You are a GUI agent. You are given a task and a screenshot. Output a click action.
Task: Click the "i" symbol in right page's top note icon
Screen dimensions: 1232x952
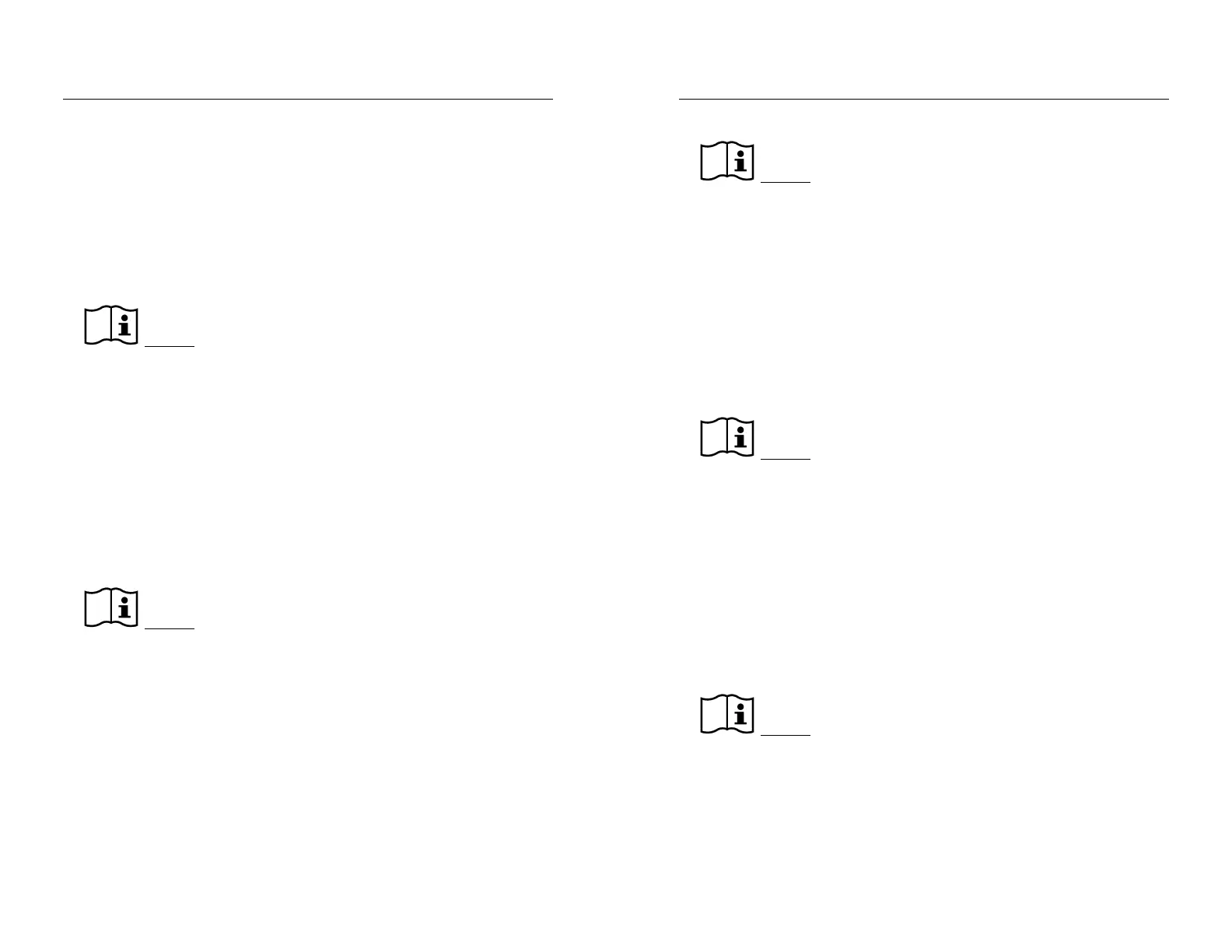[740, 162]
